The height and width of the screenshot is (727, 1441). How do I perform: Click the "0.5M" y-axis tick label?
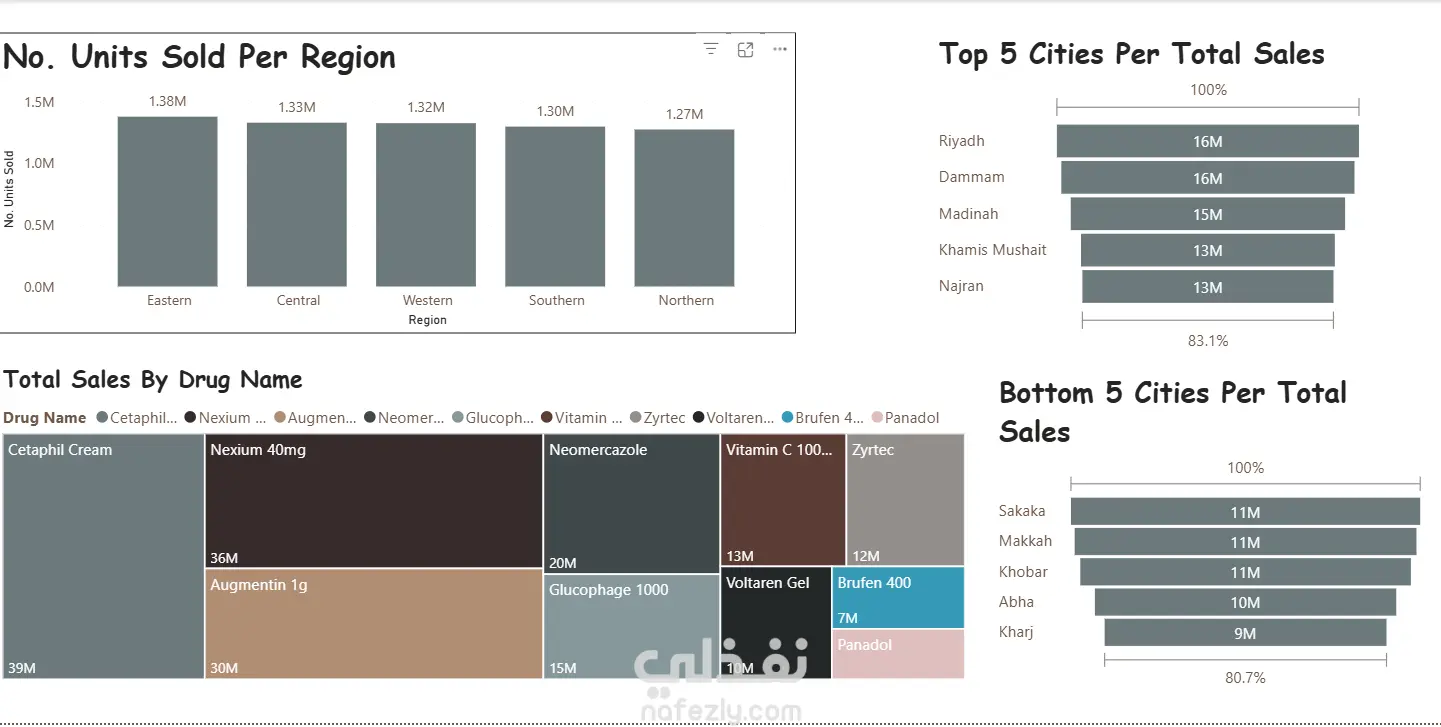[39, 225]
